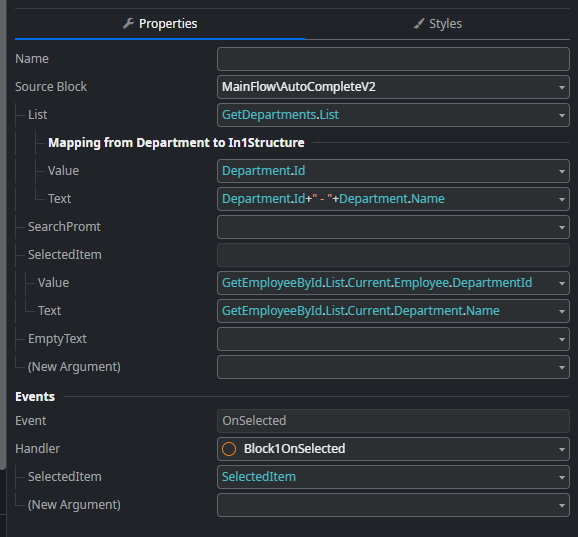Click the Name input field
This screenshot has width=578, height=537.
click(x=393, y=59)
